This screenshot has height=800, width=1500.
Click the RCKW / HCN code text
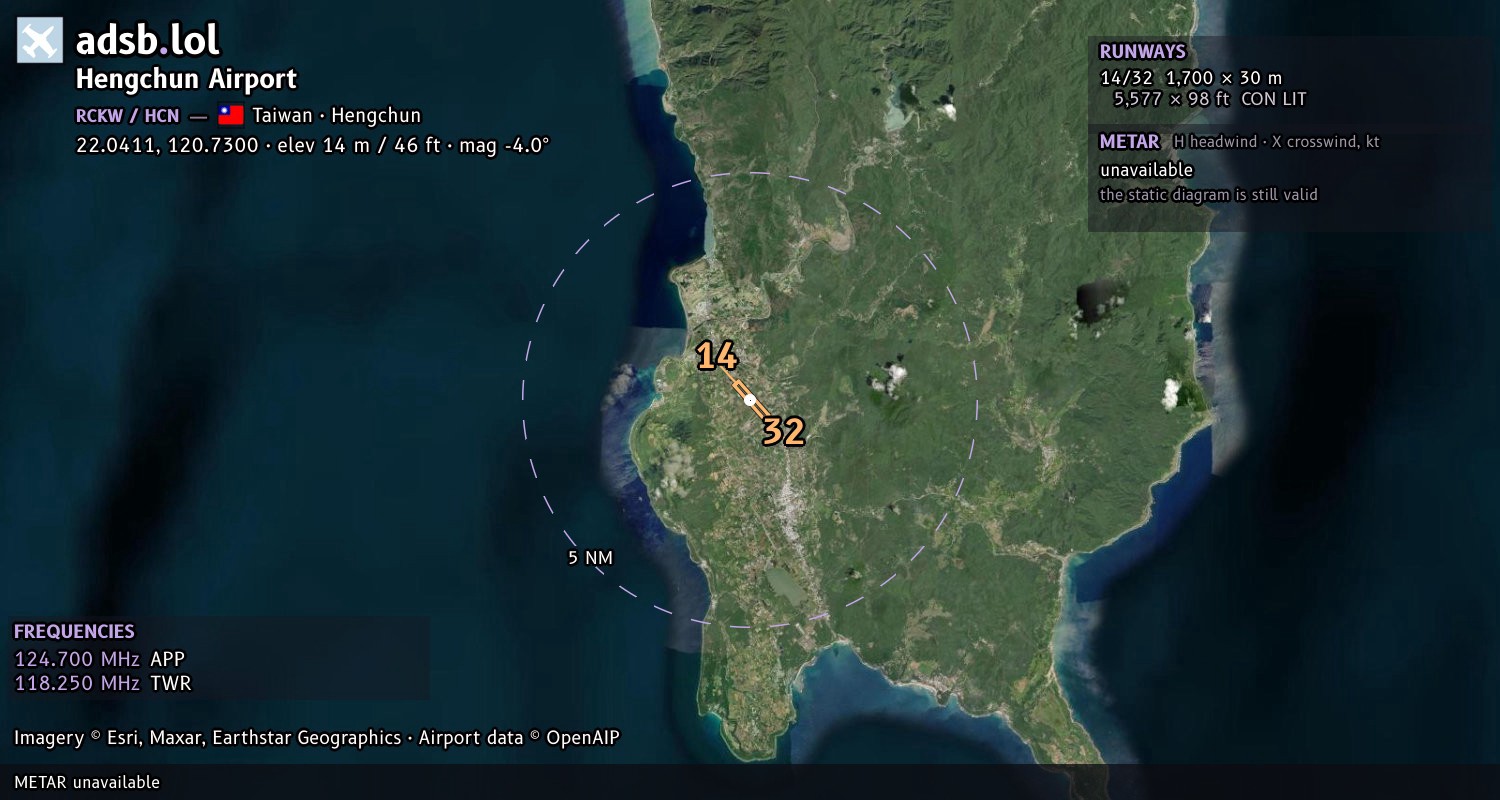128,115
